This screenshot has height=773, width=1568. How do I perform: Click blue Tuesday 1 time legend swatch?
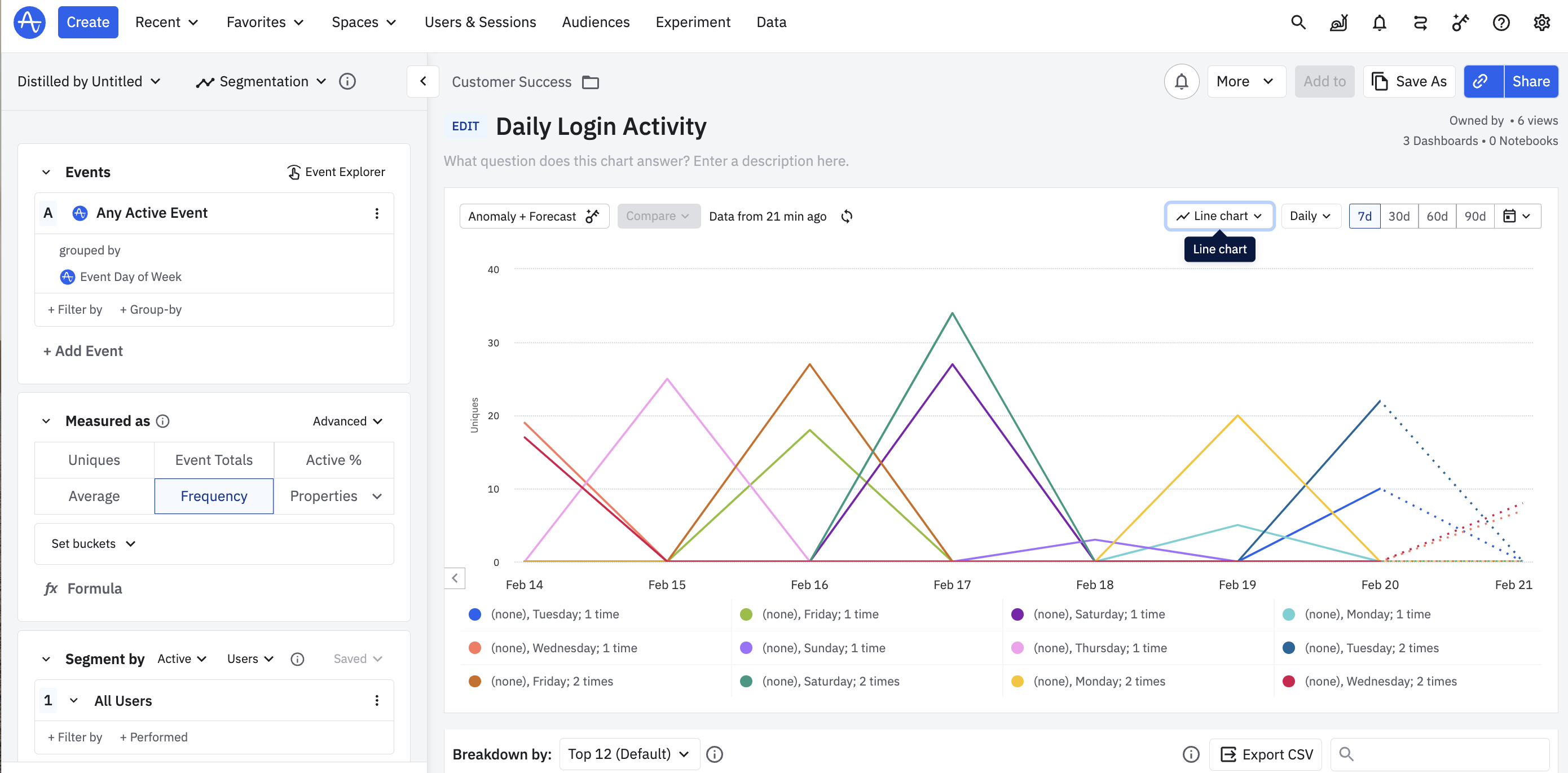(x=475, y=614)
